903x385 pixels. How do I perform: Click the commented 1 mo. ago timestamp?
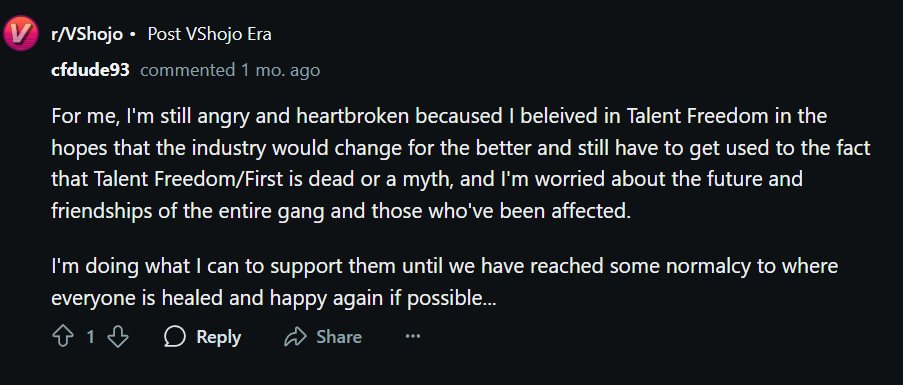(x=230, y=71)
